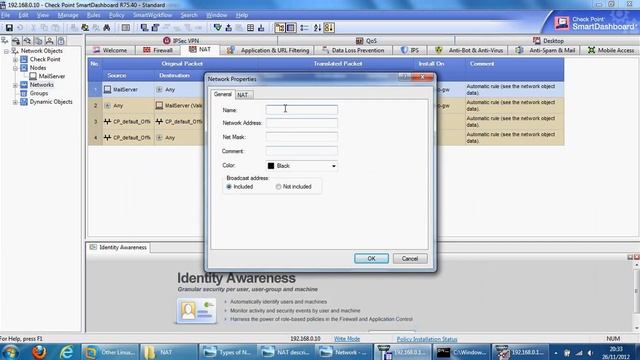Click the Groups folder icon in tree
640x360 pixels.
point(24,93)
